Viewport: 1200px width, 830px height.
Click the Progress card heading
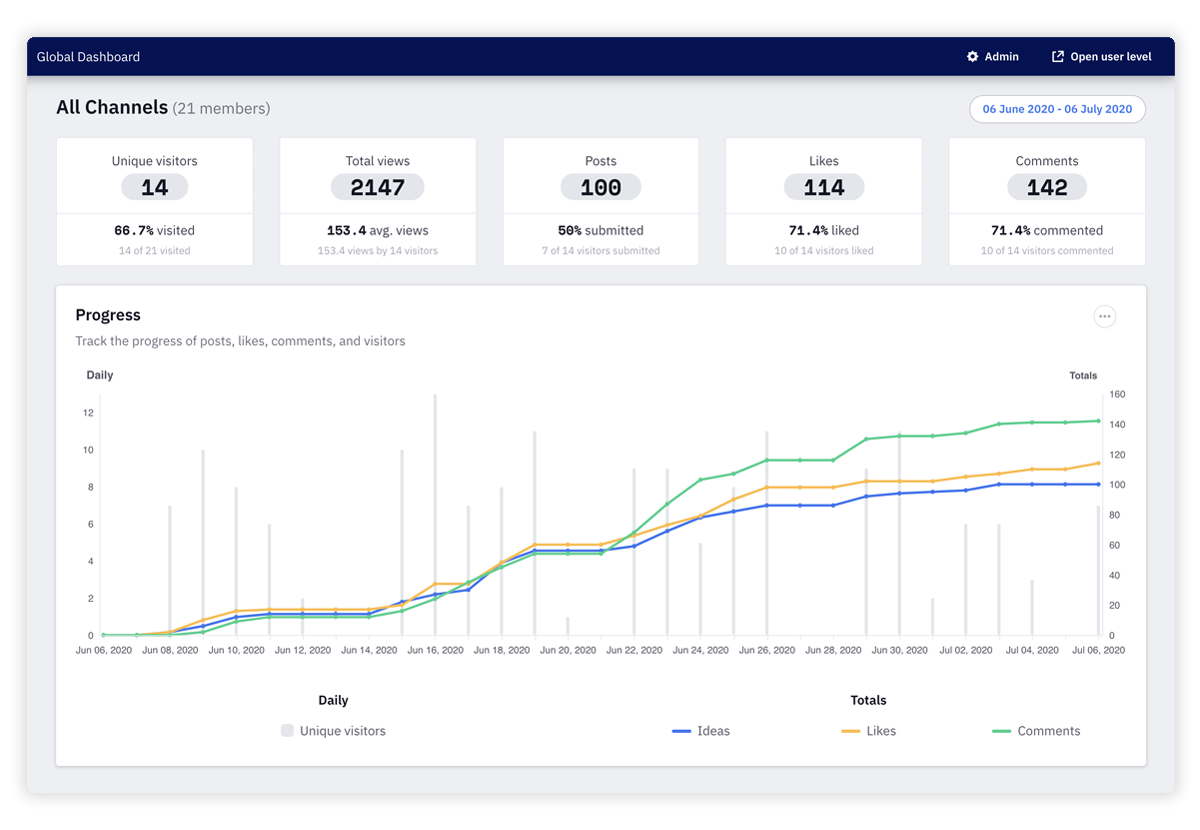(x=108, y=315)
